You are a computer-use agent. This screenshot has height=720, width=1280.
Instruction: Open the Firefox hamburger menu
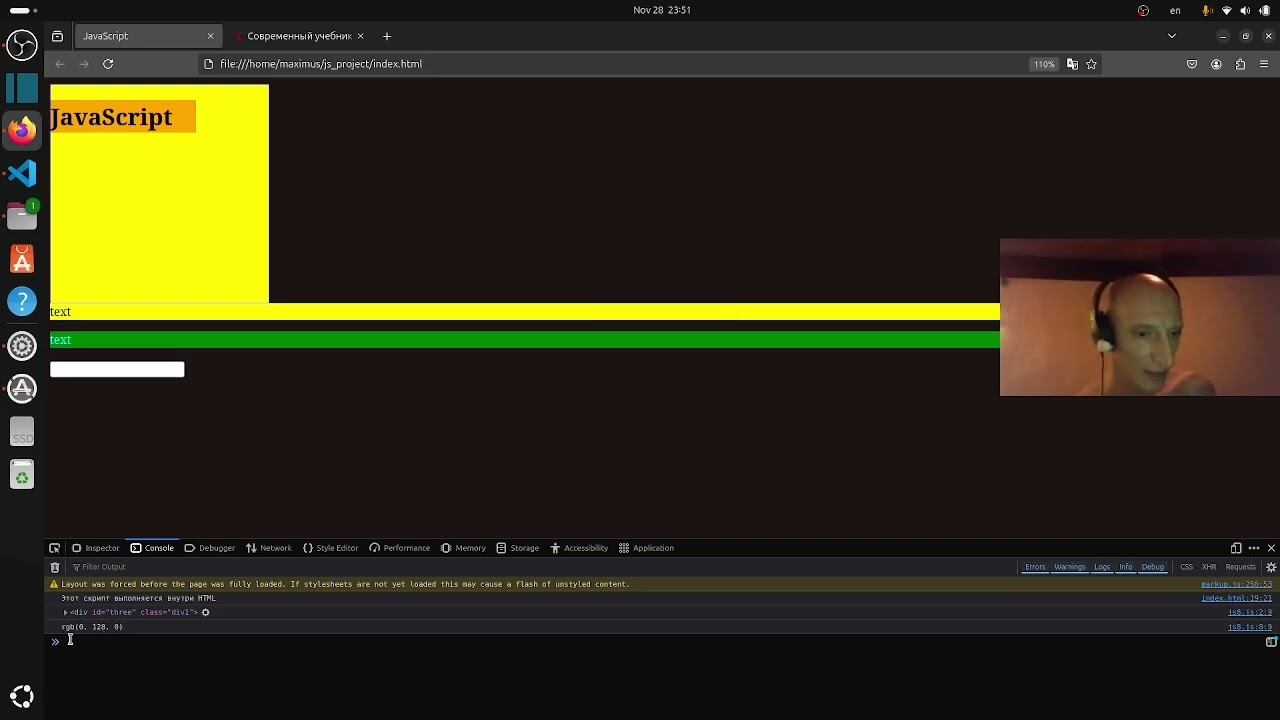(1264, 64)
